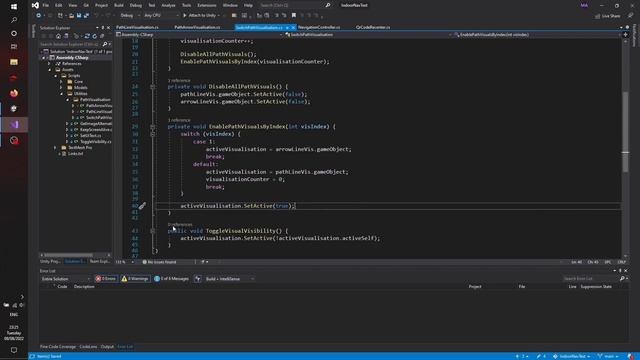Click the title bar search magnifier icon
The width and height of the screenshot is (640, 360).
pos(327,5)
